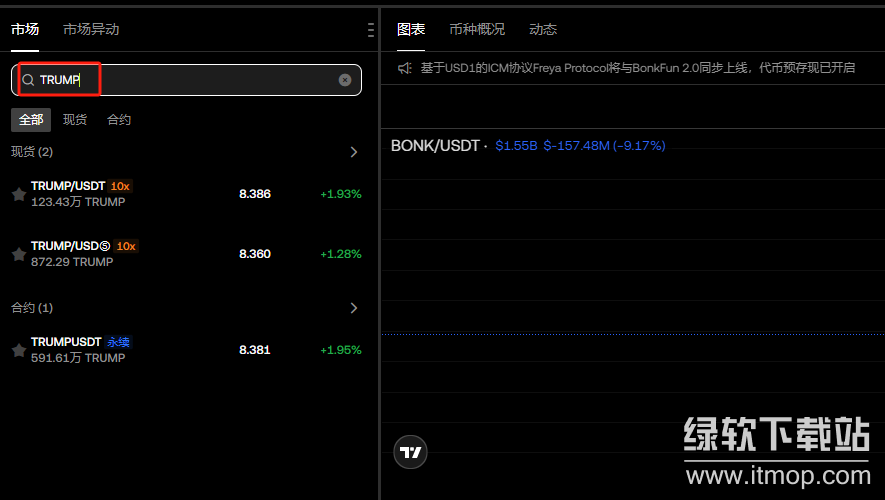
Task: Select the 全部 filter
Action: 31,120
